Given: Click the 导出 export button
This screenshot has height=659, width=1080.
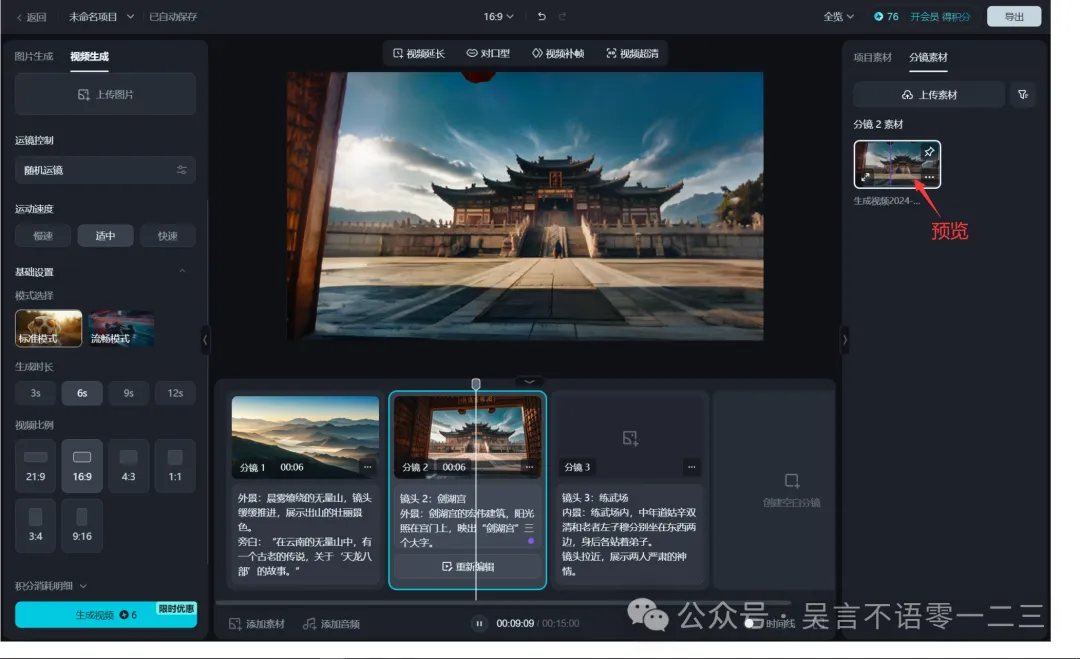Looking at the screenshot, I should click(x=1013, y=17).
